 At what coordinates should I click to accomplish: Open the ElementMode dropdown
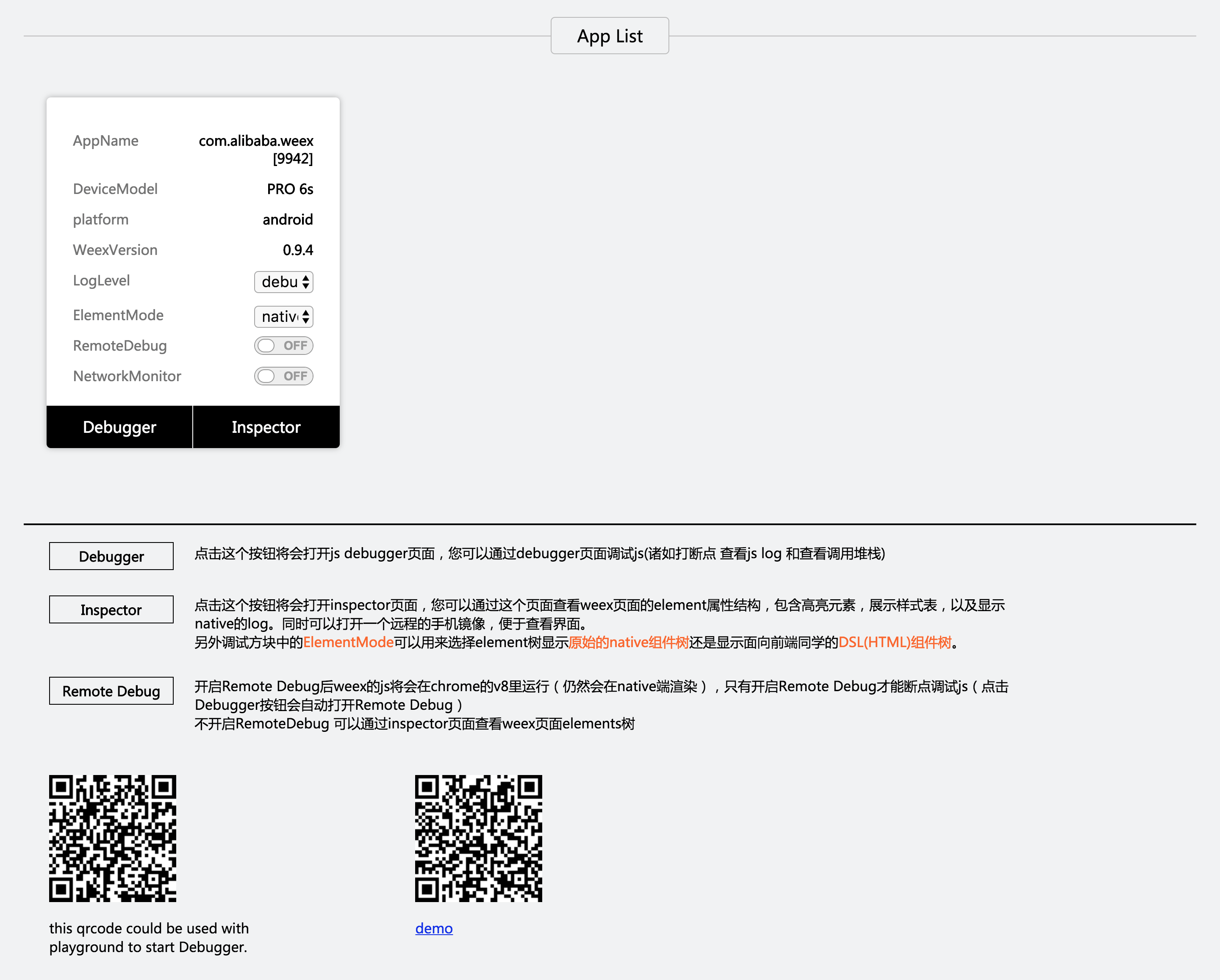tap(283, 316)
